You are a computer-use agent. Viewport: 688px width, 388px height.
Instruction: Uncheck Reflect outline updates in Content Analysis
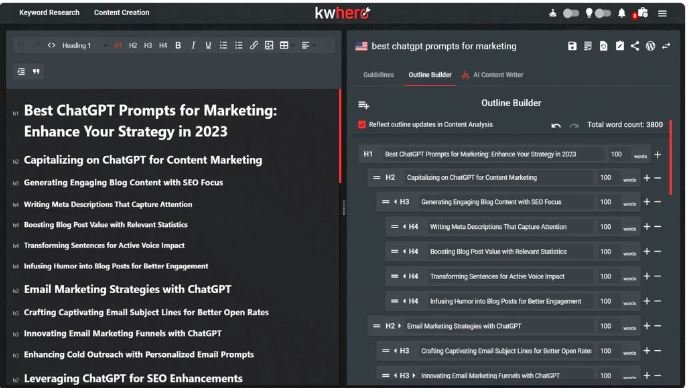[362, 125]
